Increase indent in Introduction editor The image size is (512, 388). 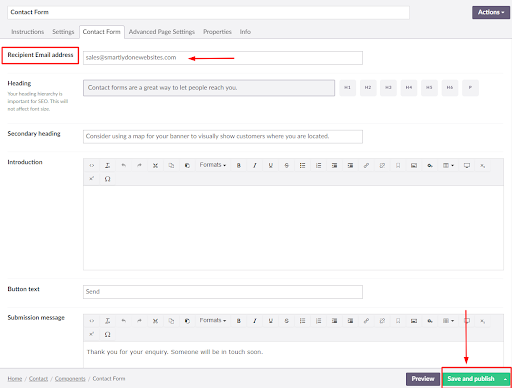click(350, 165)
